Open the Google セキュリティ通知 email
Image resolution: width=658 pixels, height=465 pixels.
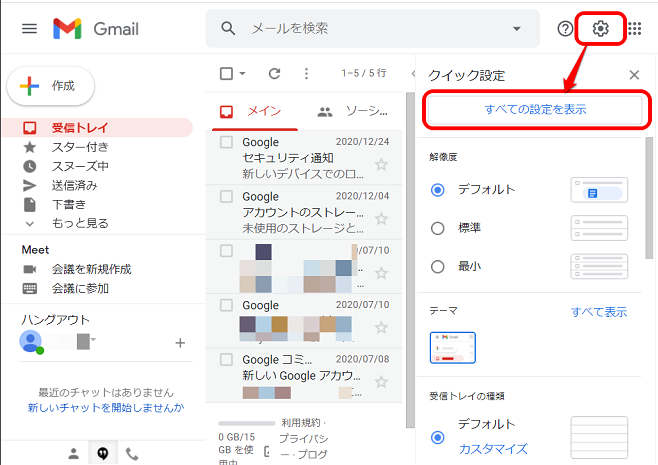pos(303,158)
